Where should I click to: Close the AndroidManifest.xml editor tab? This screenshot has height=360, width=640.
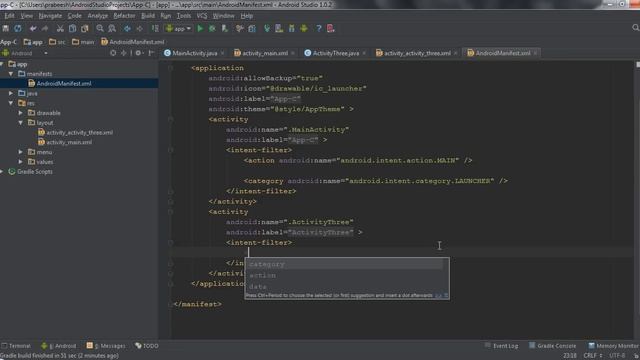click(535, 53)
